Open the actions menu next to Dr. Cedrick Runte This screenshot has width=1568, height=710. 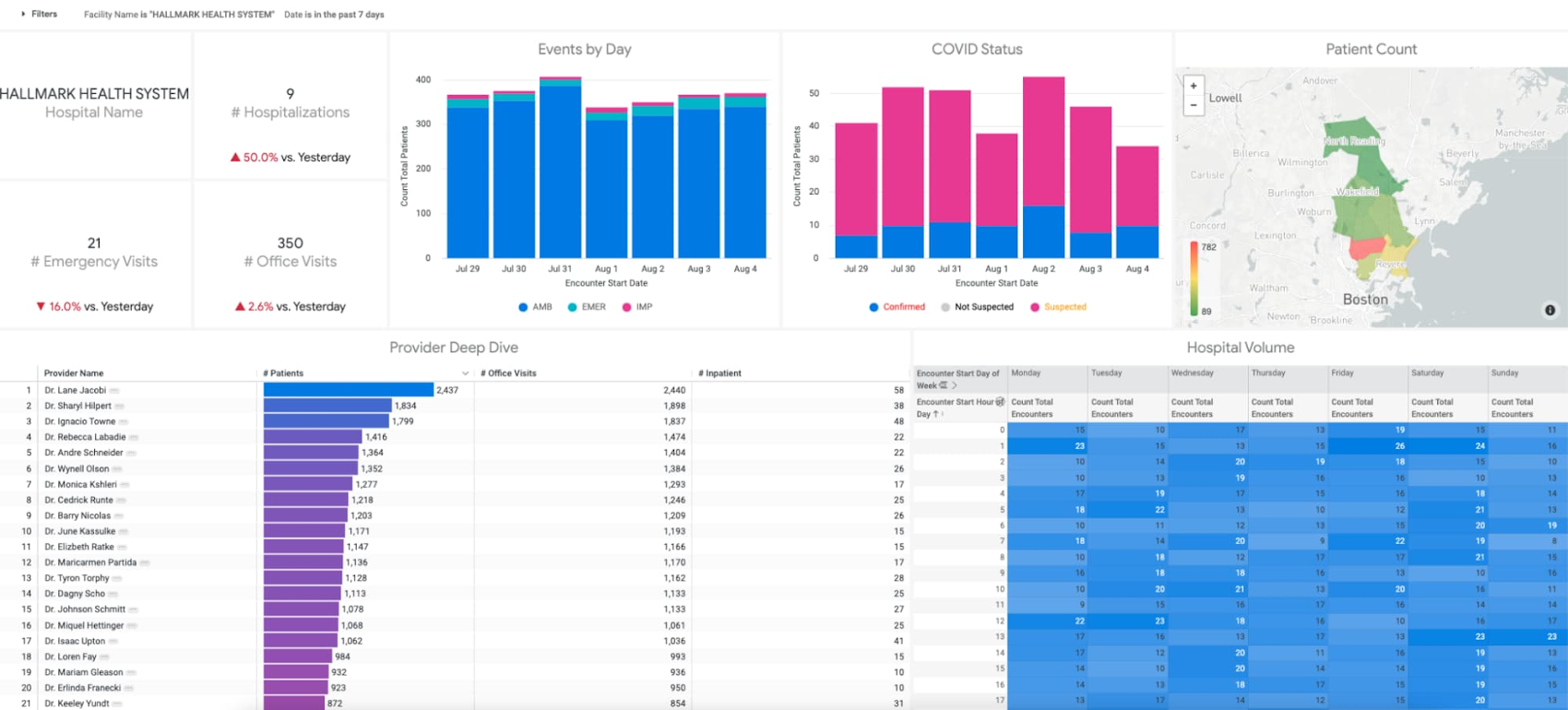click(121, 501)
